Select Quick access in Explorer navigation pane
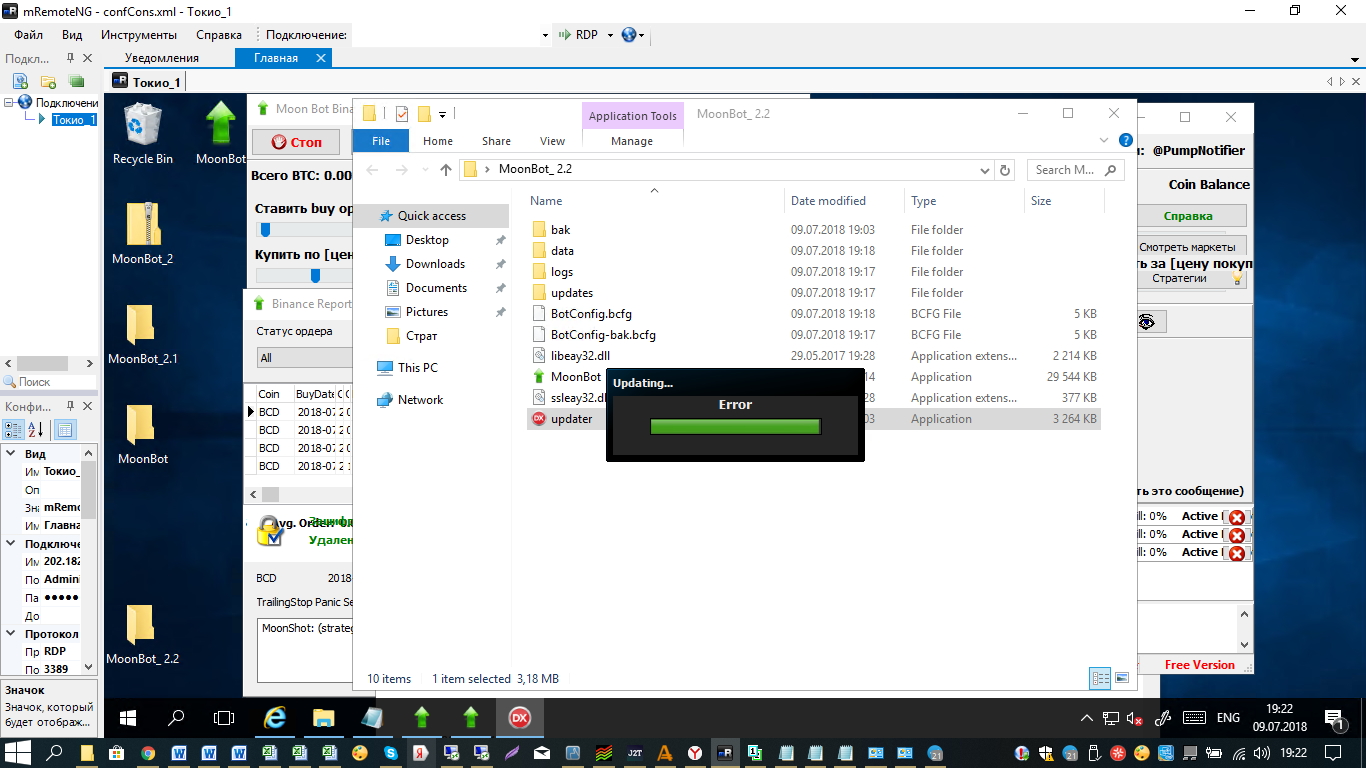The width and height of the screenshot is (1366, 768). (x=432, y=216)
